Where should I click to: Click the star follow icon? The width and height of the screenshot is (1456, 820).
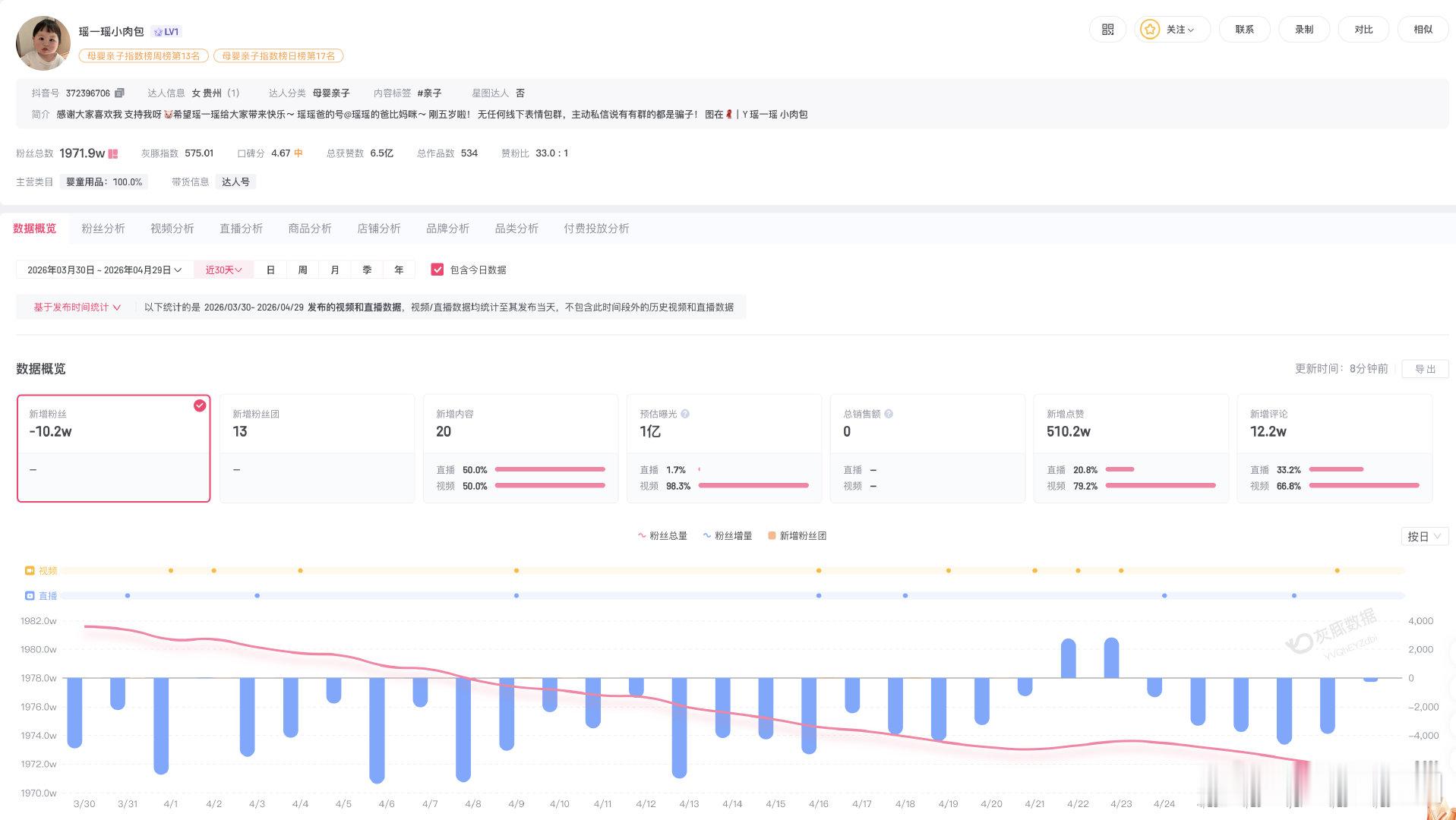tap(1150, 30)
